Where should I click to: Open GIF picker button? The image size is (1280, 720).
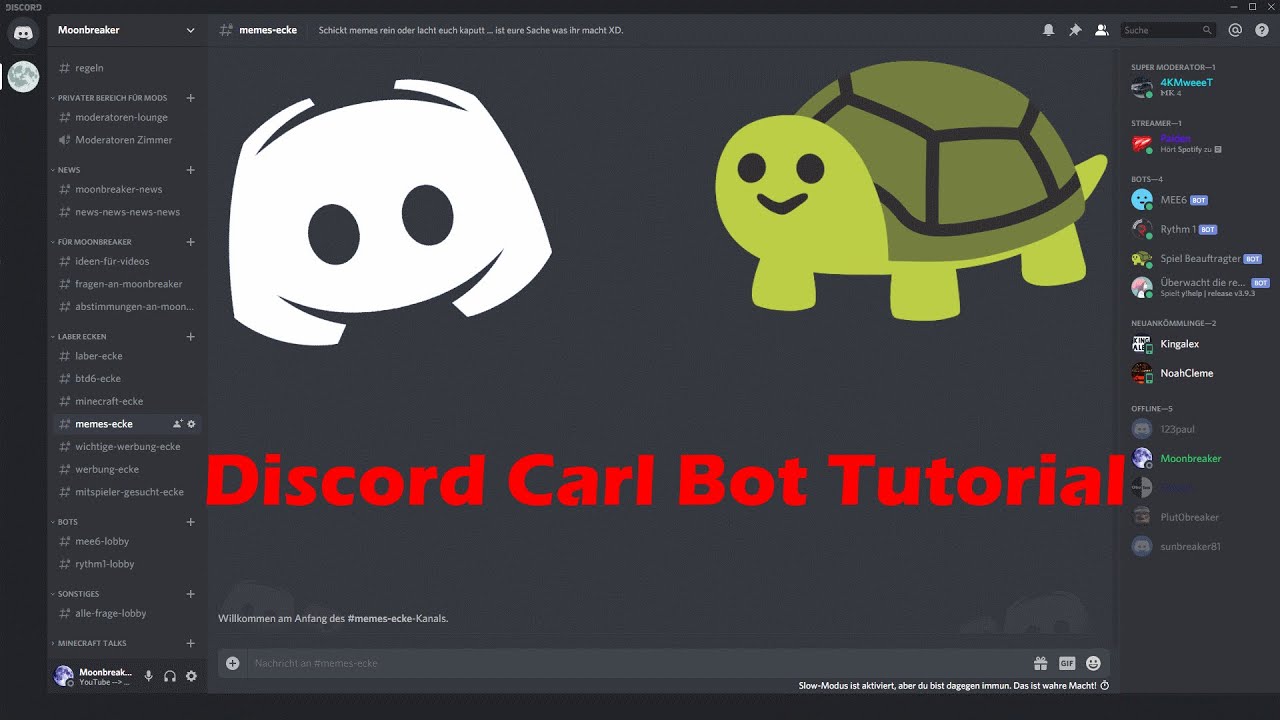pos(1067,663)
